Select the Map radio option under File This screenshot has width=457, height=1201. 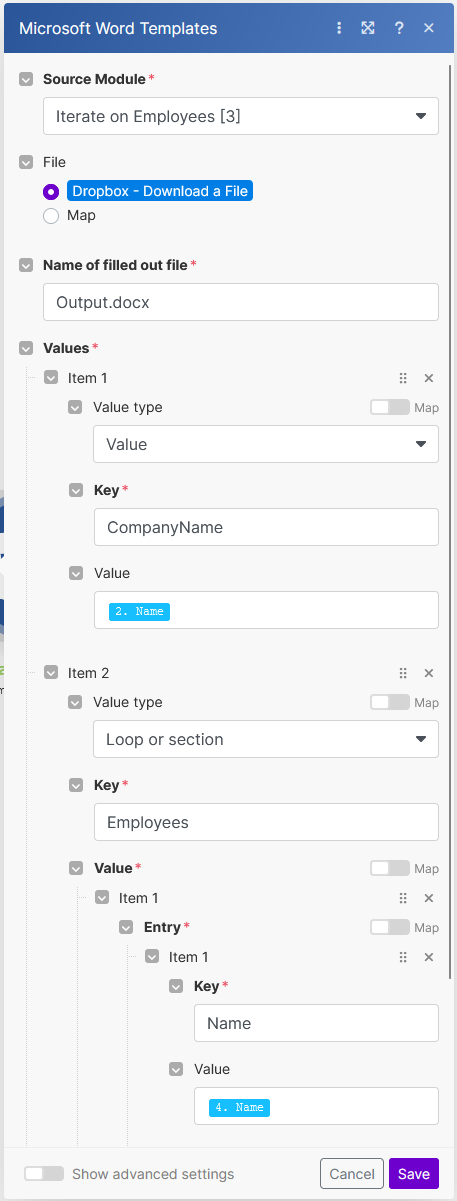[51, 215]
